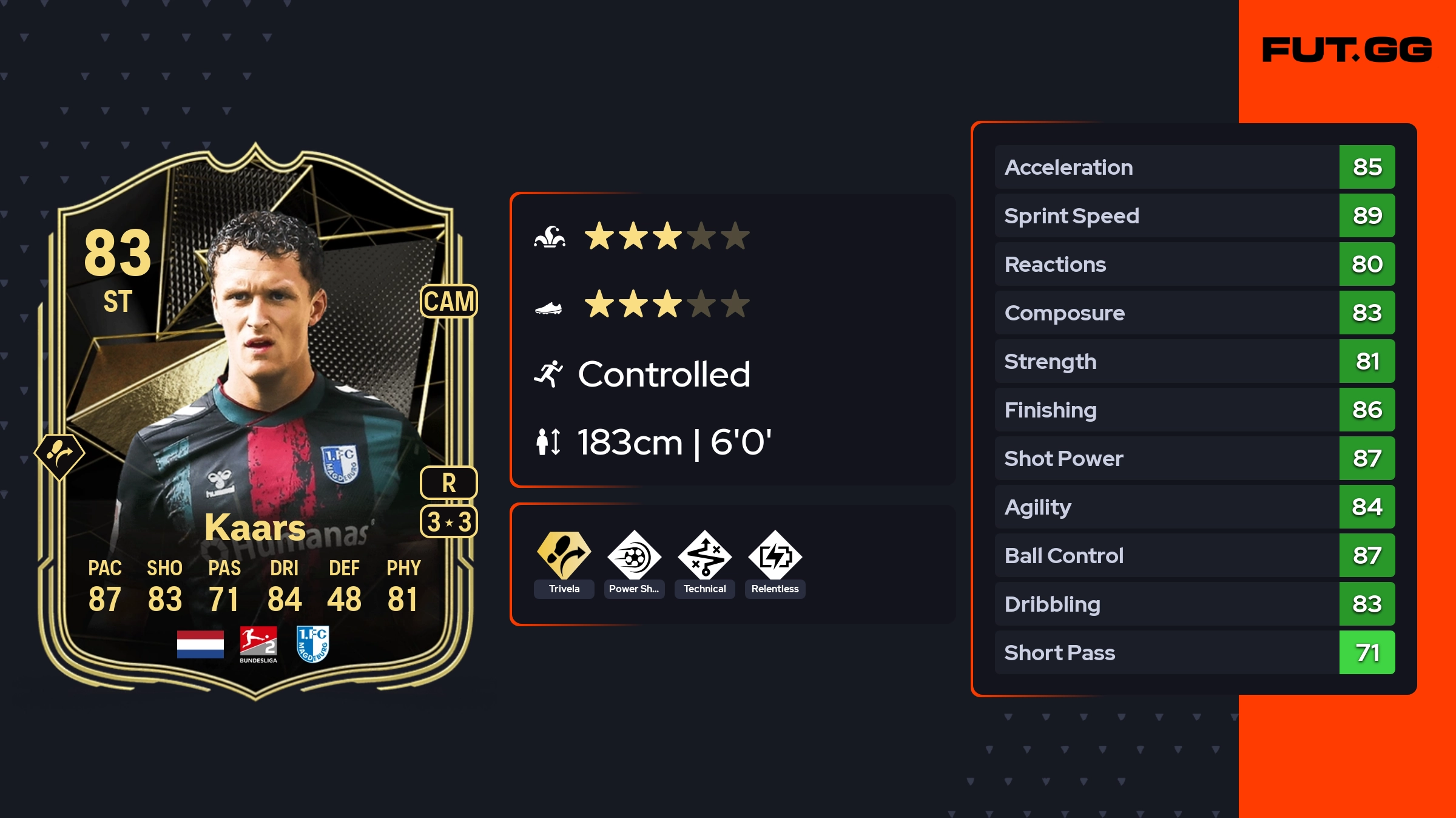
Task: Click the Trivela playstyle+ badge on card
Action: [x=59, y=456]
